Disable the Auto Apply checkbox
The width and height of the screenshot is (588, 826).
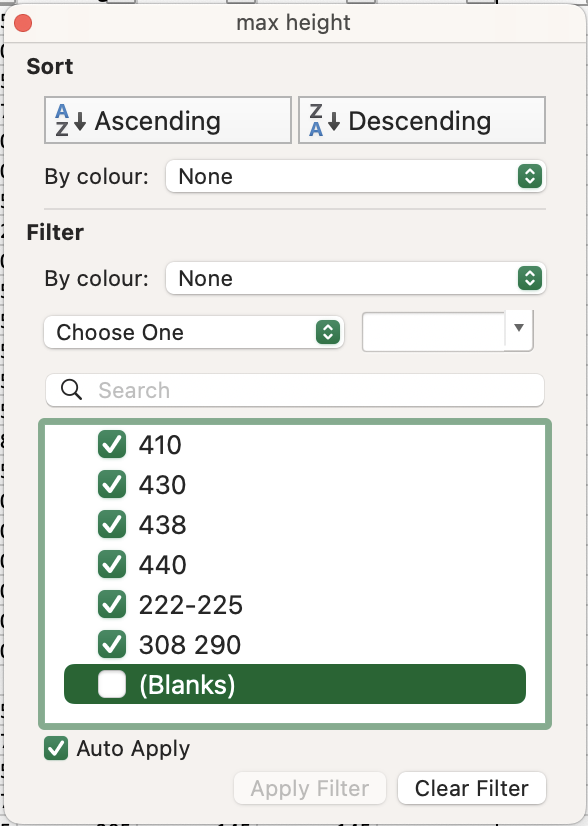(56, 749)
